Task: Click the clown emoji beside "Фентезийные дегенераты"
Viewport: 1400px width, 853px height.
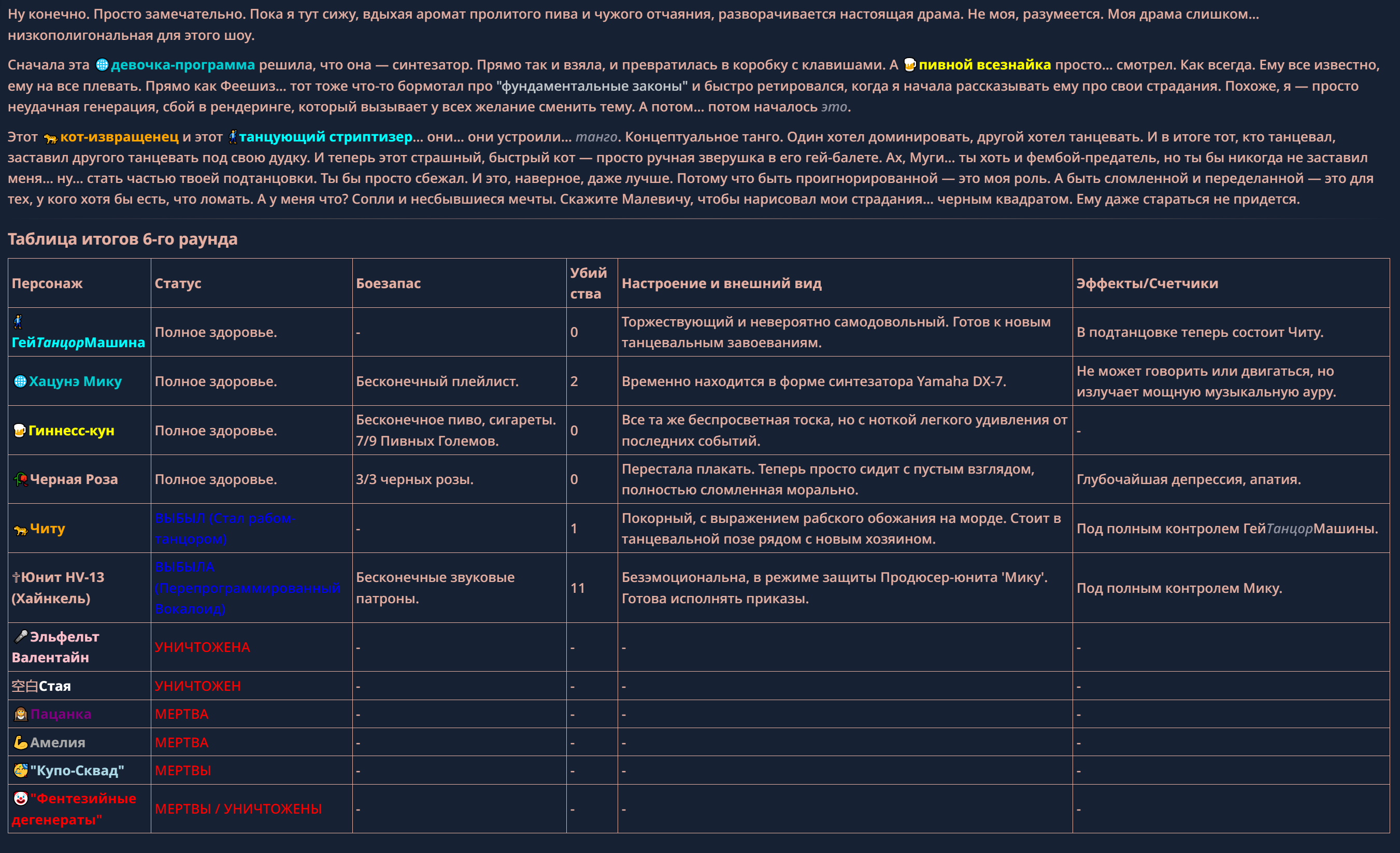Action: click(x=20, y=799)
